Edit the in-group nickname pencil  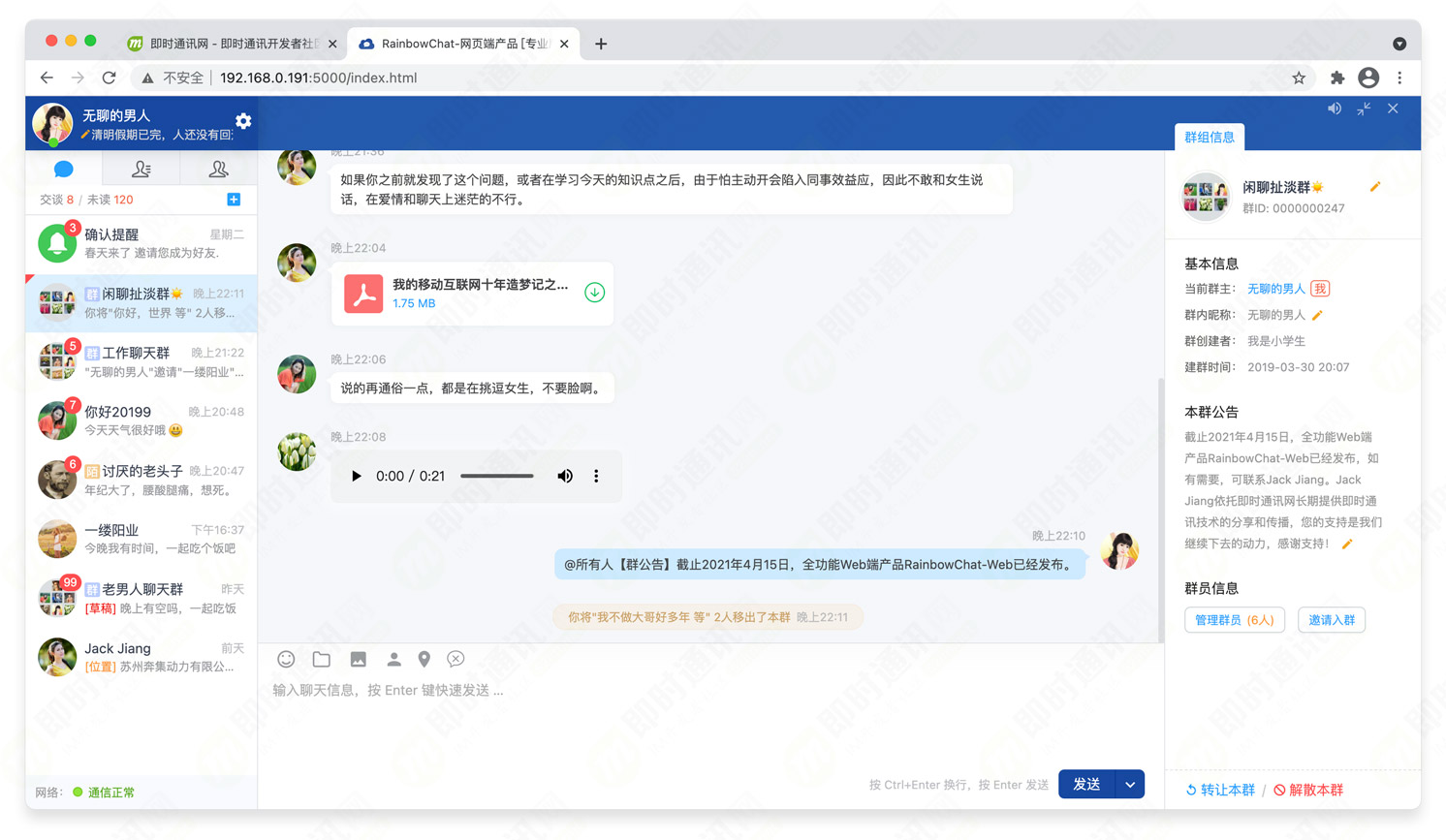coord(1317,315)
